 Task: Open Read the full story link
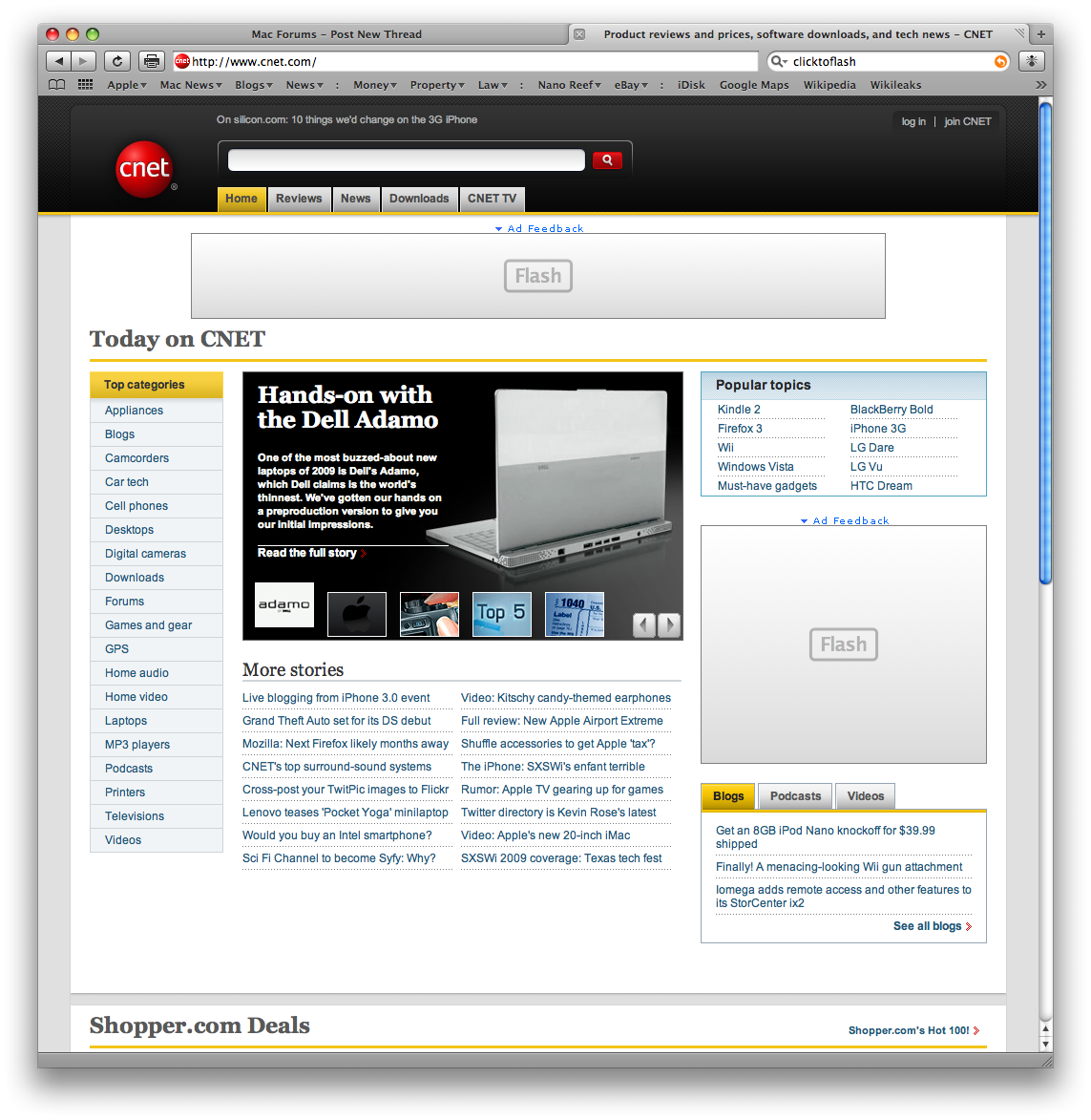[x=311, y=553]
